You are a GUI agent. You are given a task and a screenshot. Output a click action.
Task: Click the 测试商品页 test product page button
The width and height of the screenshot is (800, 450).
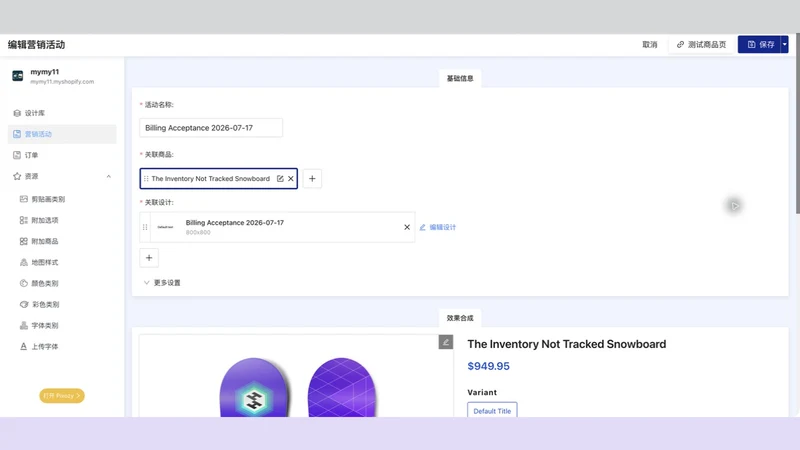(701, 44)
